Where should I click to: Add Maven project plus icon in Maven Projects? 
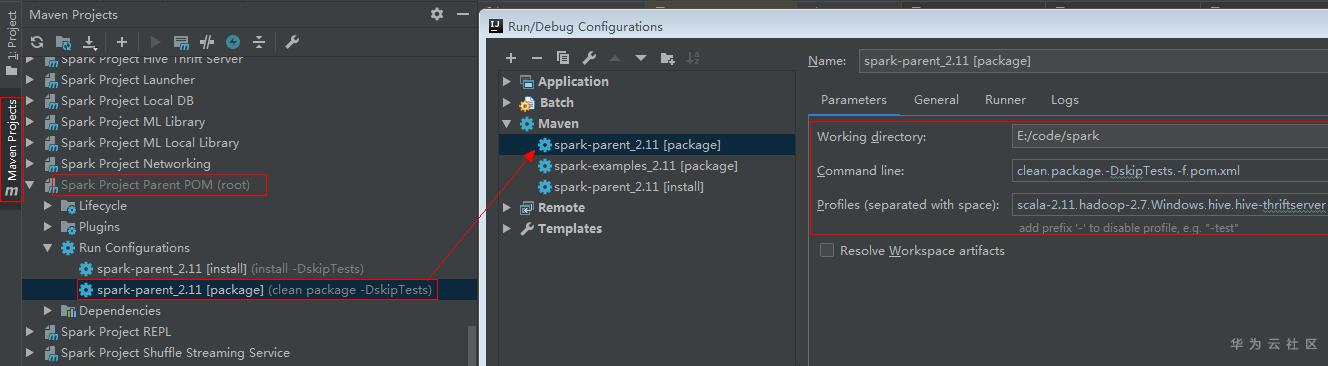[122, 42]
